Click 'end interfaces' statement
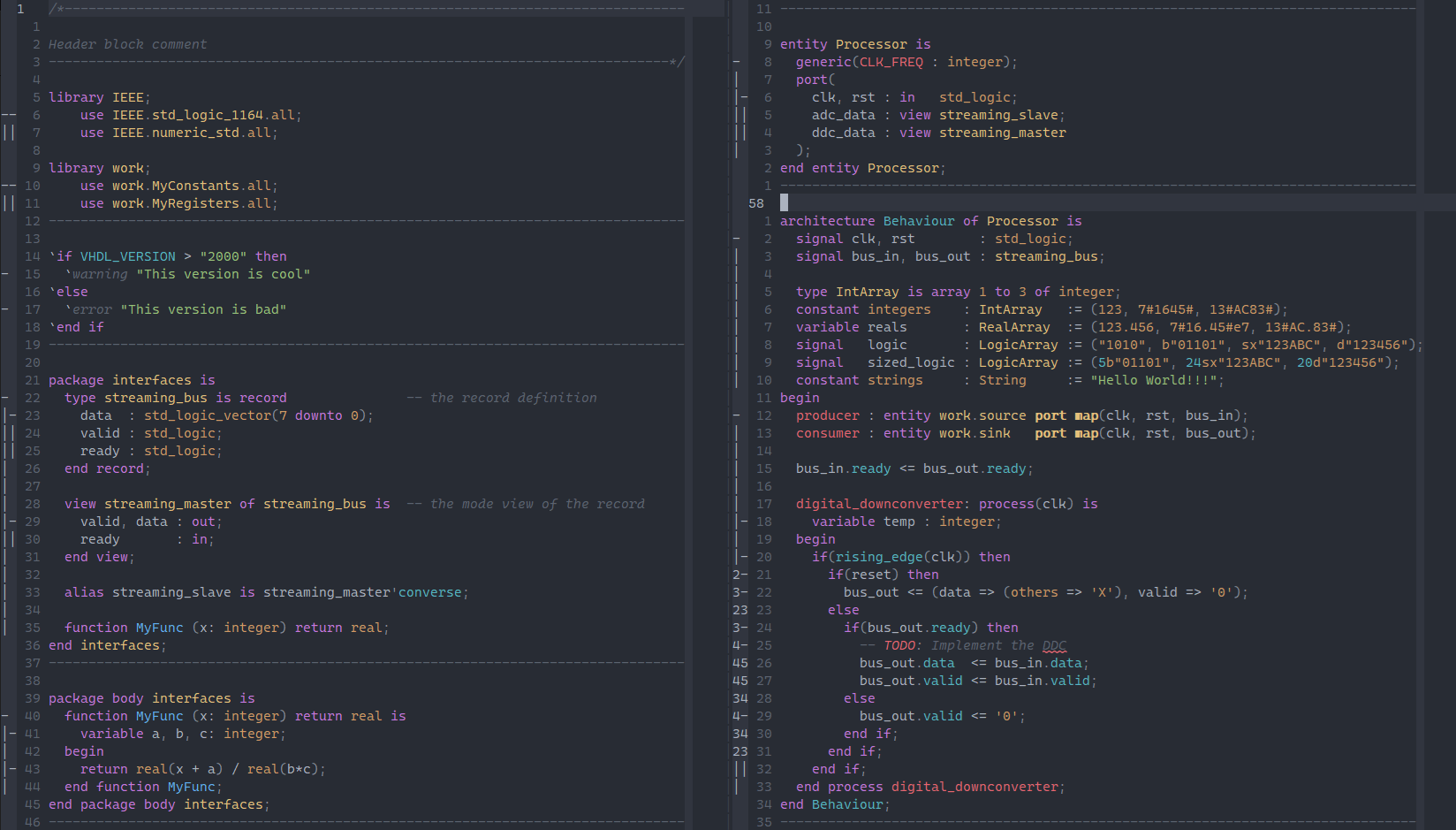 click(x=108, y=645)
